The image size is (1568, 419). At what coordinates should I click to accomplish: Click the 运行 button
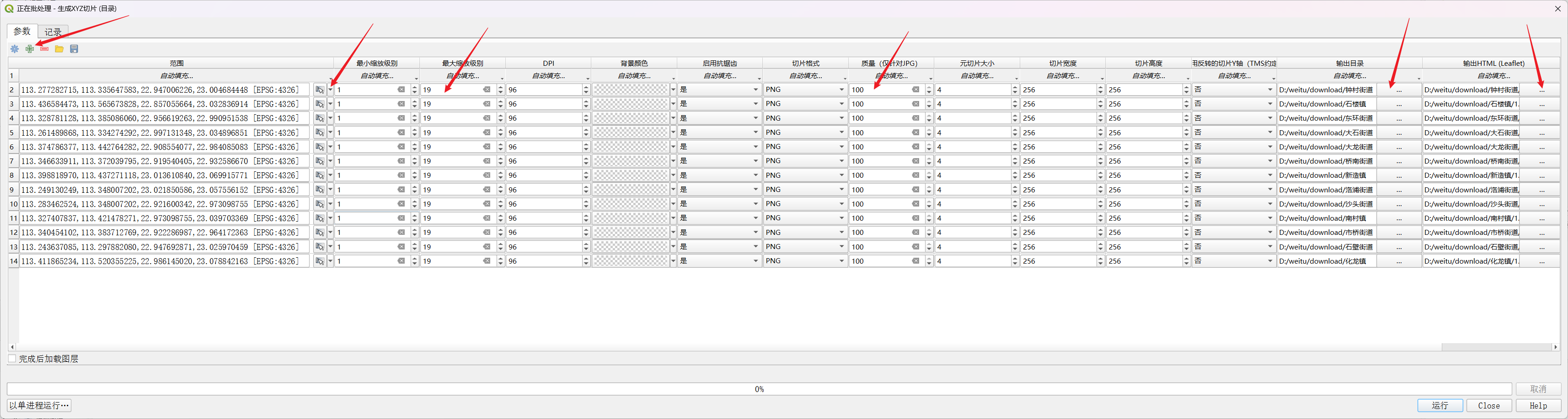click(1440, 406)
